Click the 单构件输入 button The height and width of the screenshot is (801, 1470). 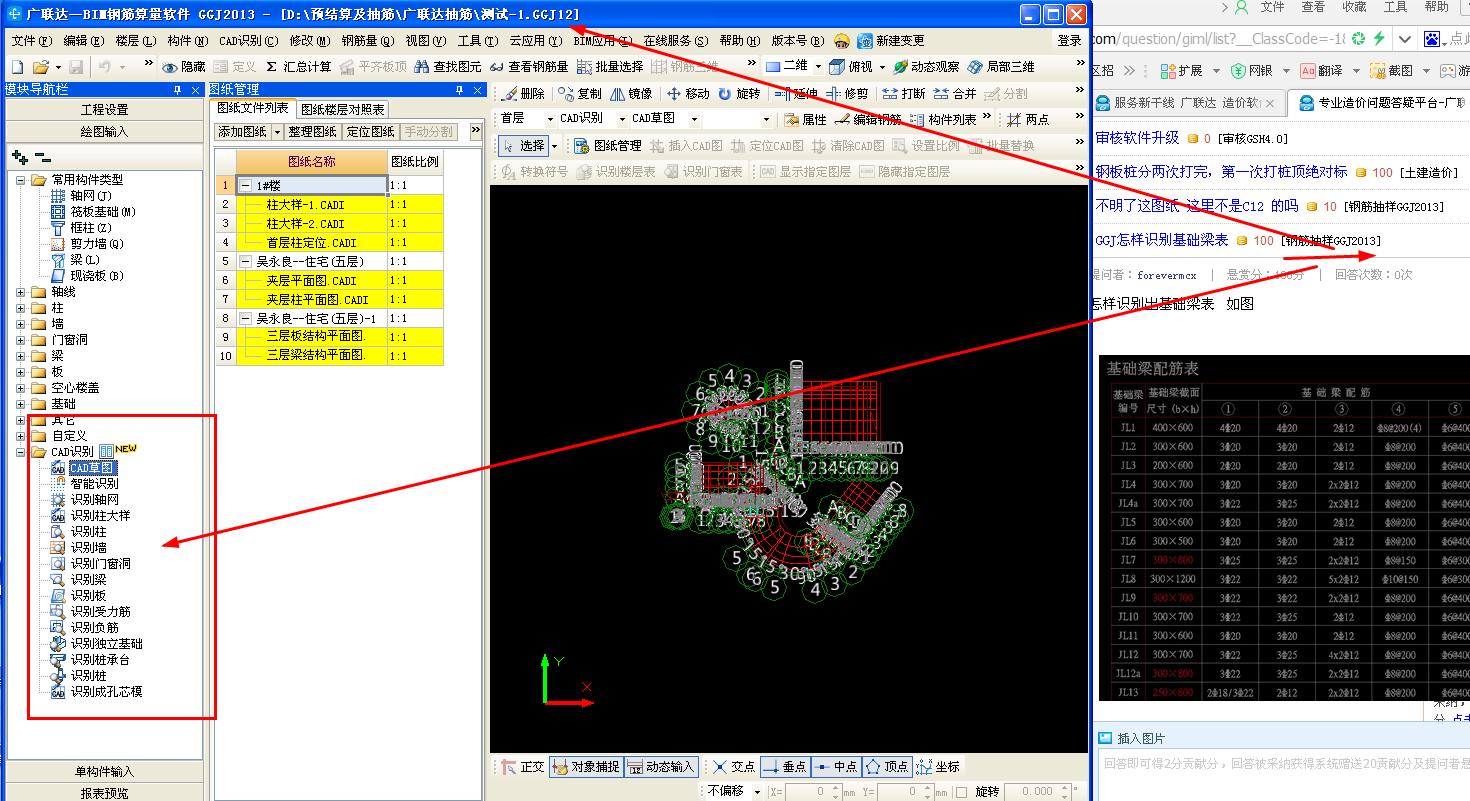[x=104, y=772]
